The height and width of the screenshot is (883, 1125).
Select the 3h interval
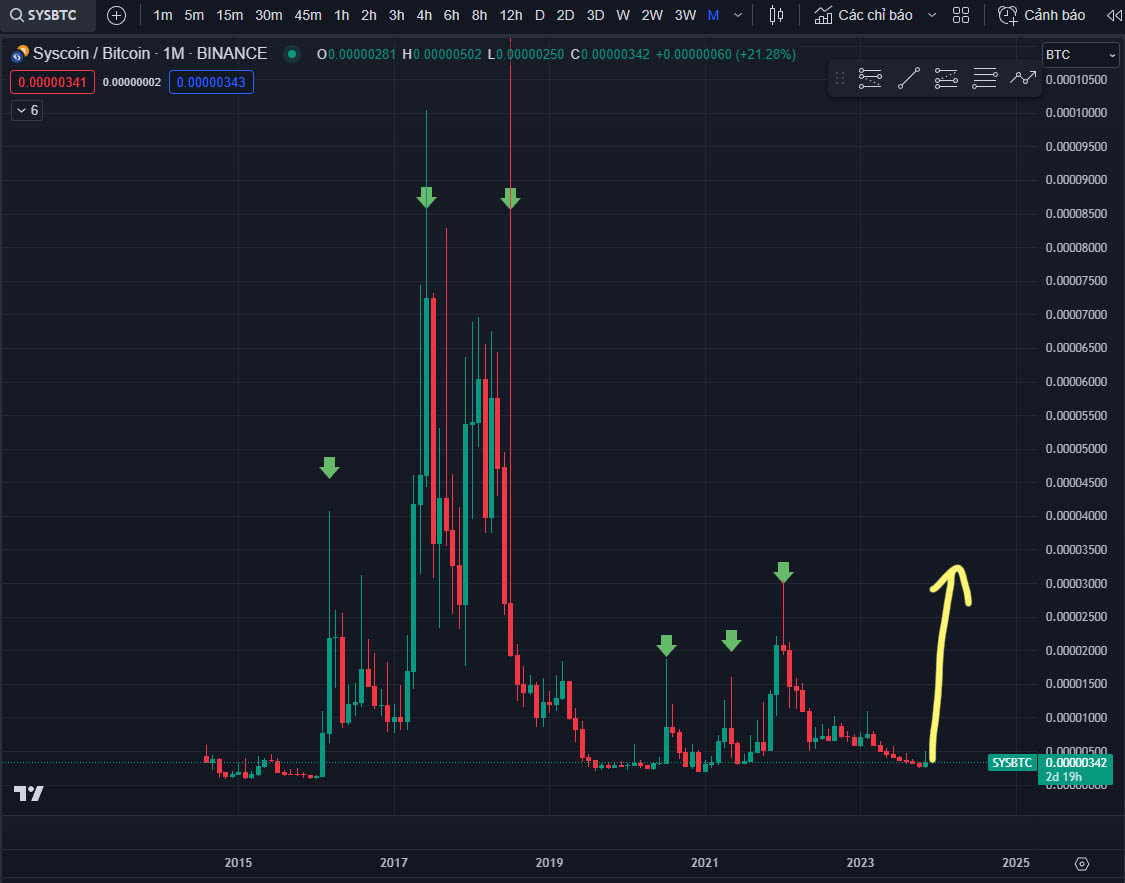click(x=397, y=15)
